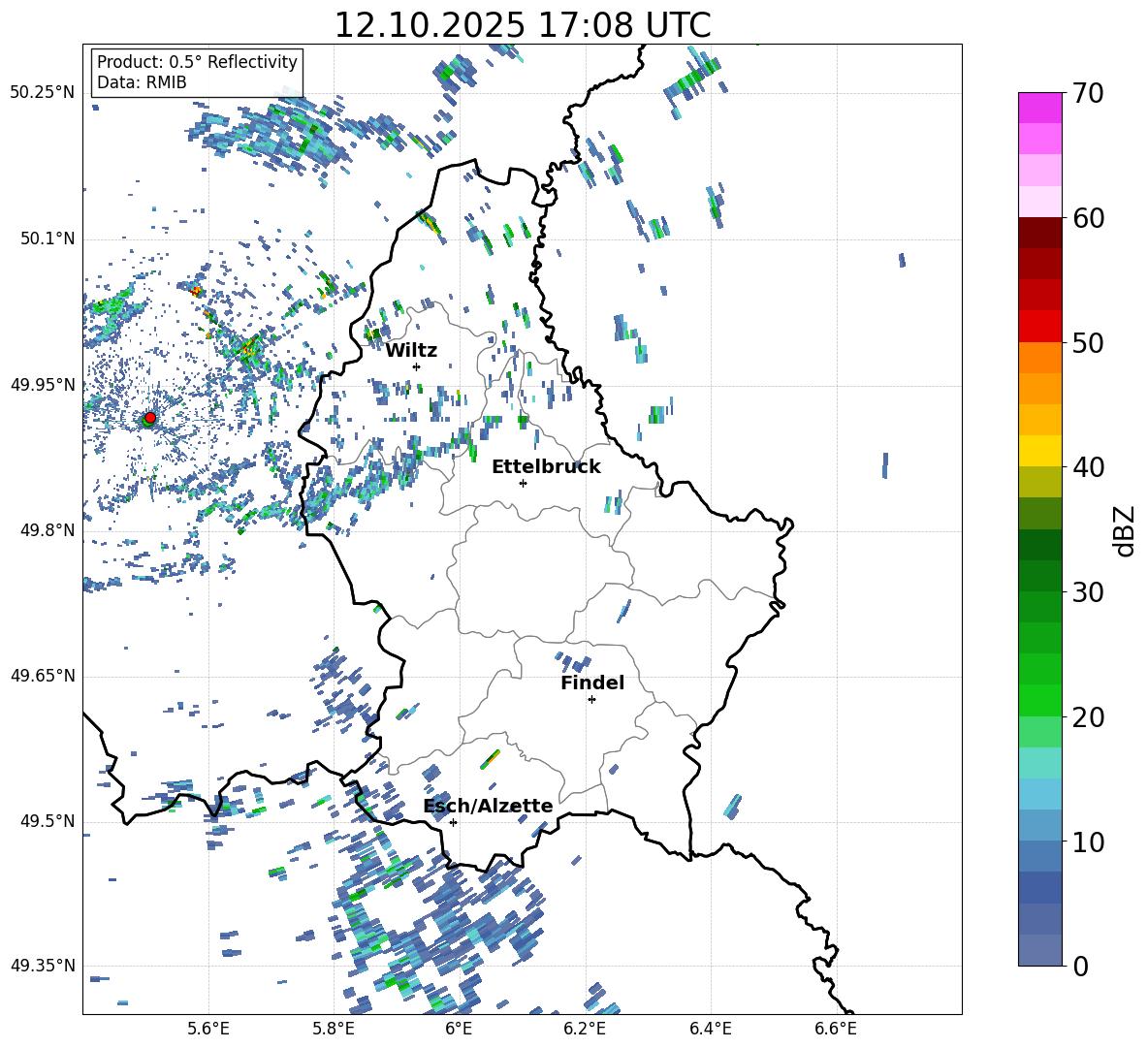This screenshot has height=1048, width=1148.
Task: Click the blue 10 dBZ colorbar segment
Action: (1039, 856)
